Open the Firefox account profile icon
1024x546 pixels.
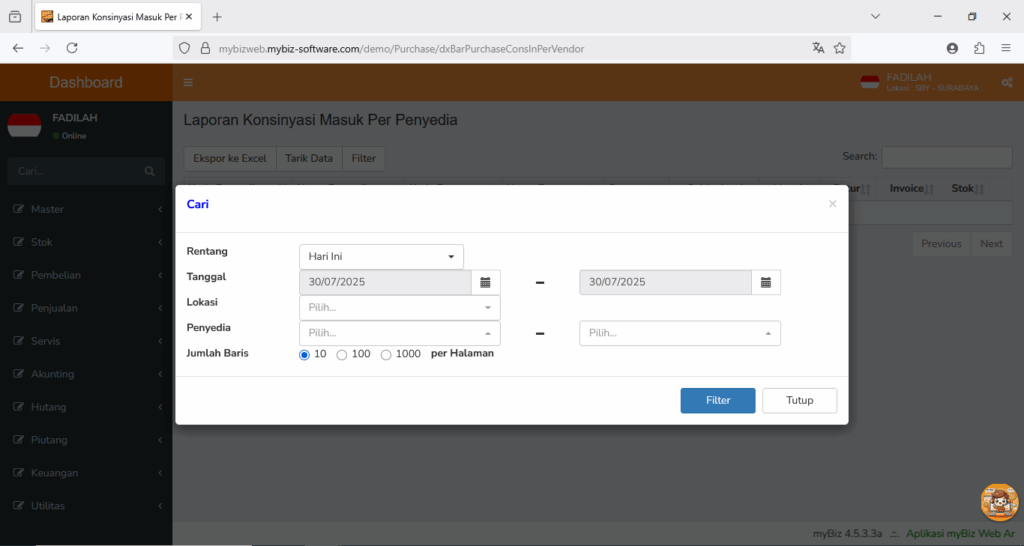[x=952, y=48]
